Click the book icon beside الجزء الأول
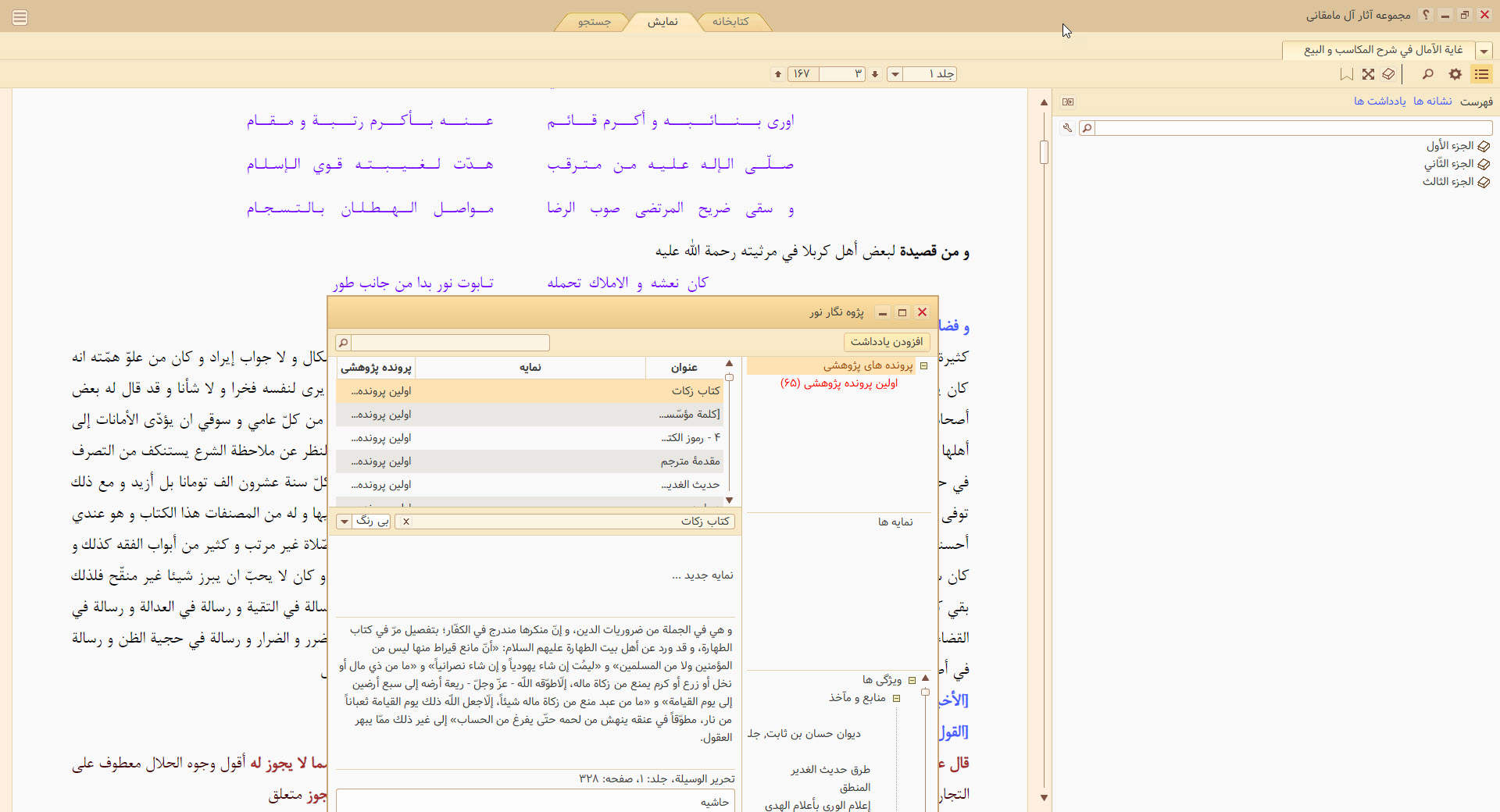 tap(1484, 146)
